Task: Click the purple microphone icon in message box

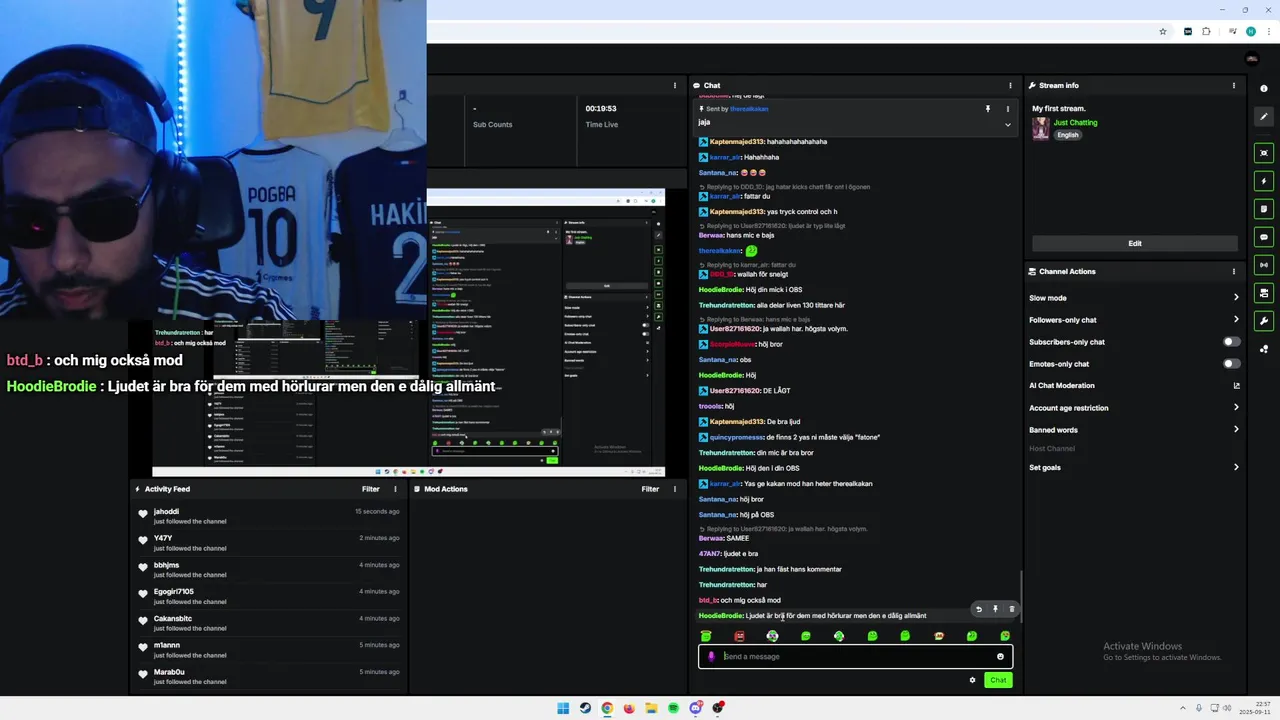Action: [712, 656]
